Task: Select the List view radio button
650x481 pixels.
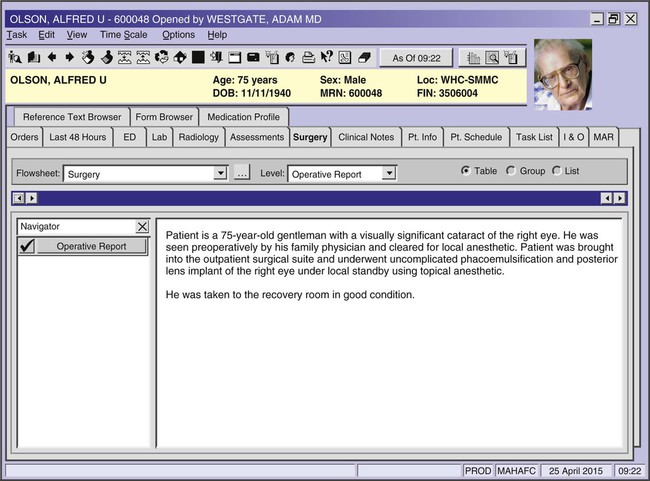Action: tap(556, 171)
